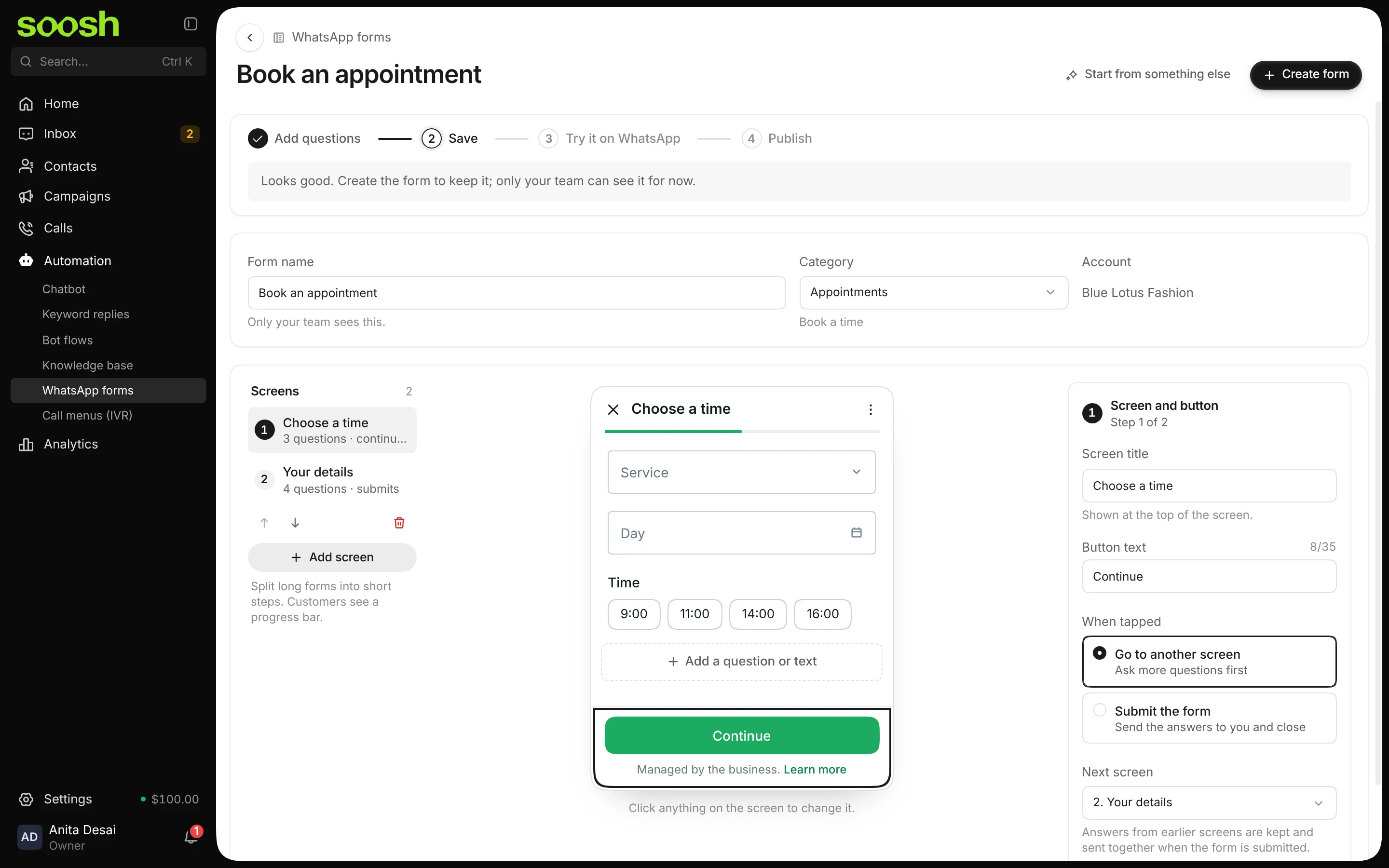Click the Screen title input field
The height and width of the screenshot is (868, 1389).
click(x=1209, y=486)
